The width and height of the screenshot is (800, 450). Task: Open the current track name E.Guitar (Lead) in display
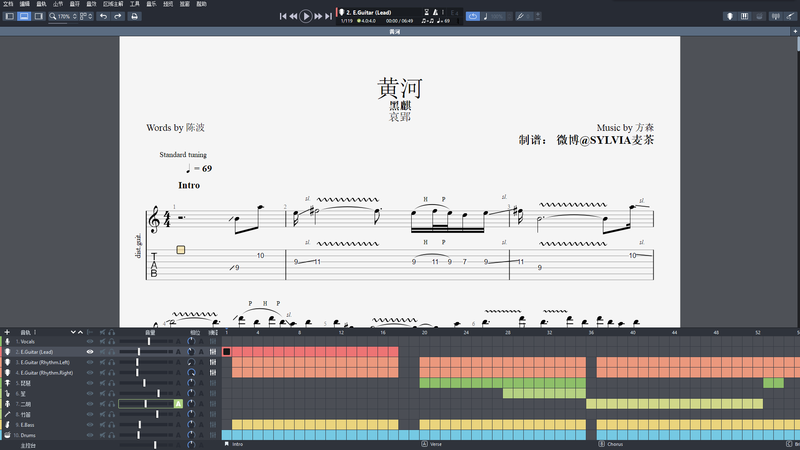coord(368,12)
